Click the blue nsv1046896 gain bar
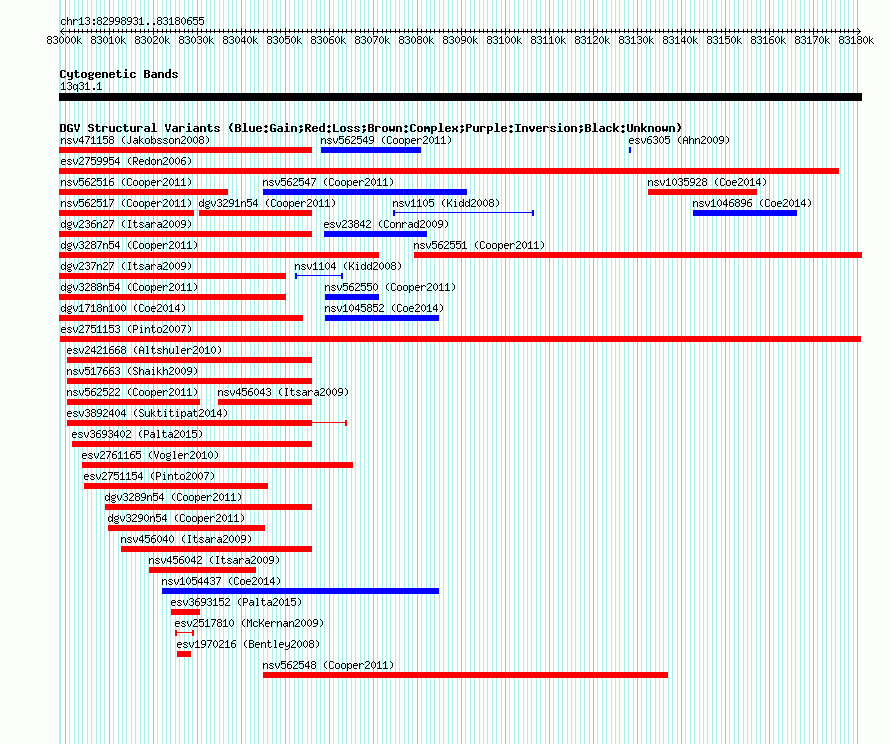 click(x=745, y=213)
